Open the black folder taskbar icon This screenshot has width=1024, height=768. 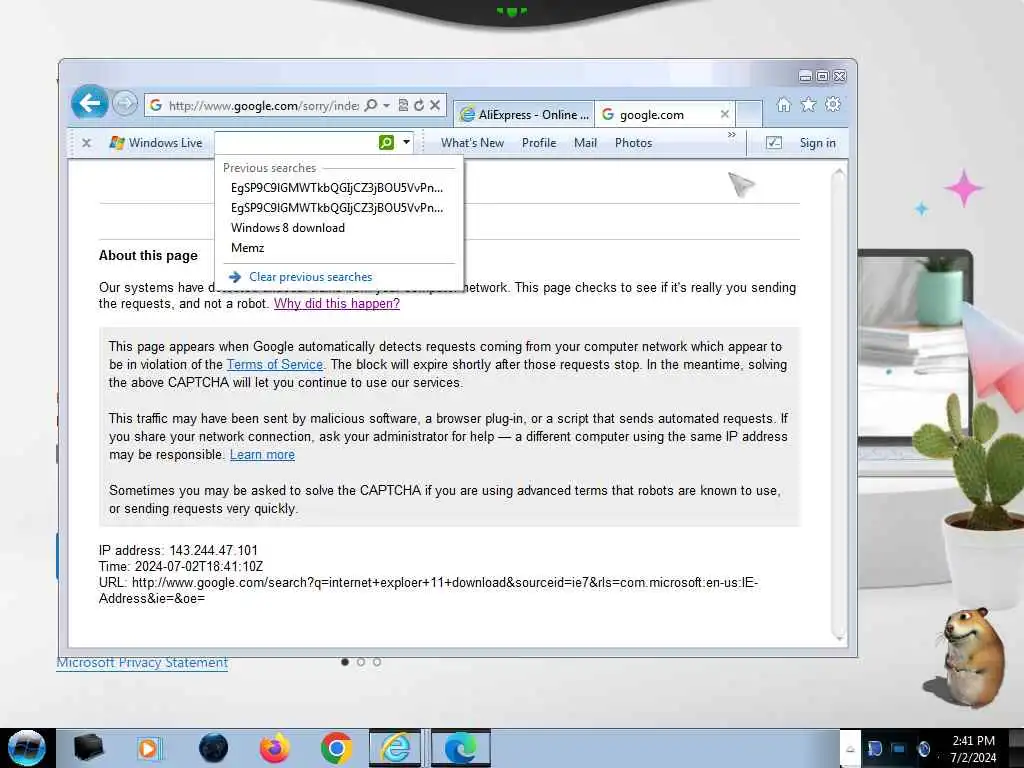[88, 748]
